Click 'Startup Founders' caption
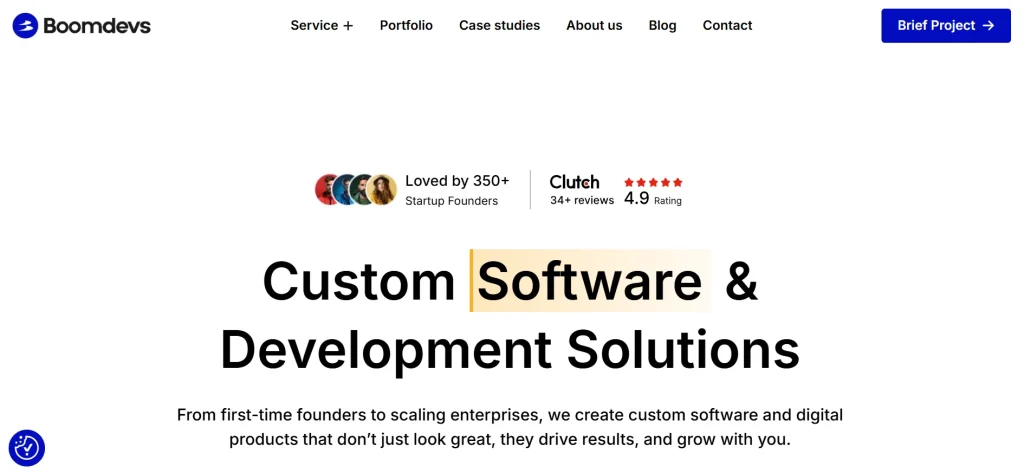The width and height of the screenshot is (1024, 473). [451, 201]
